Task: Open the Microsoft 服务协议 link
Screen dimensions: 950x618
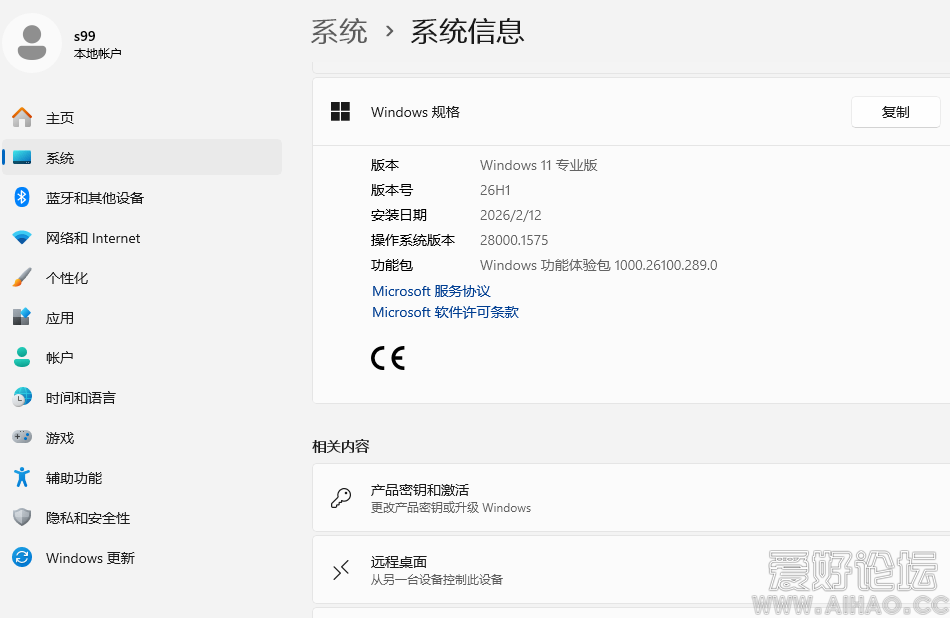Action: coord(431,291)
